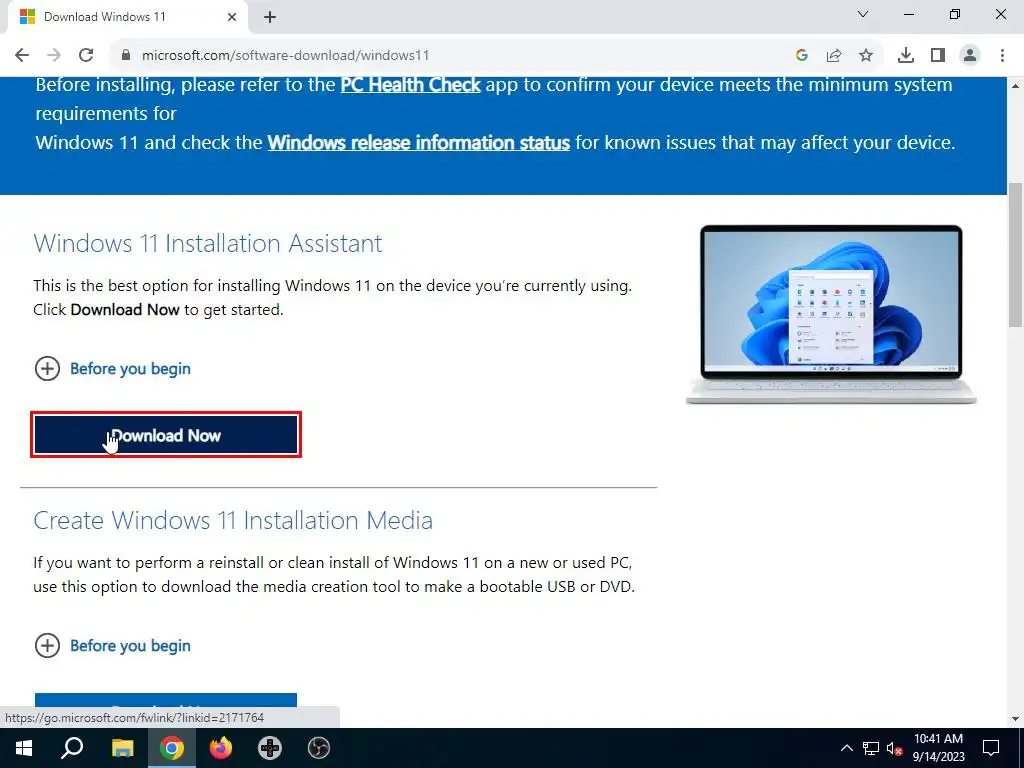Bookmark this tab with star icon
1024x768 pixels.
[x=866, y=56]
